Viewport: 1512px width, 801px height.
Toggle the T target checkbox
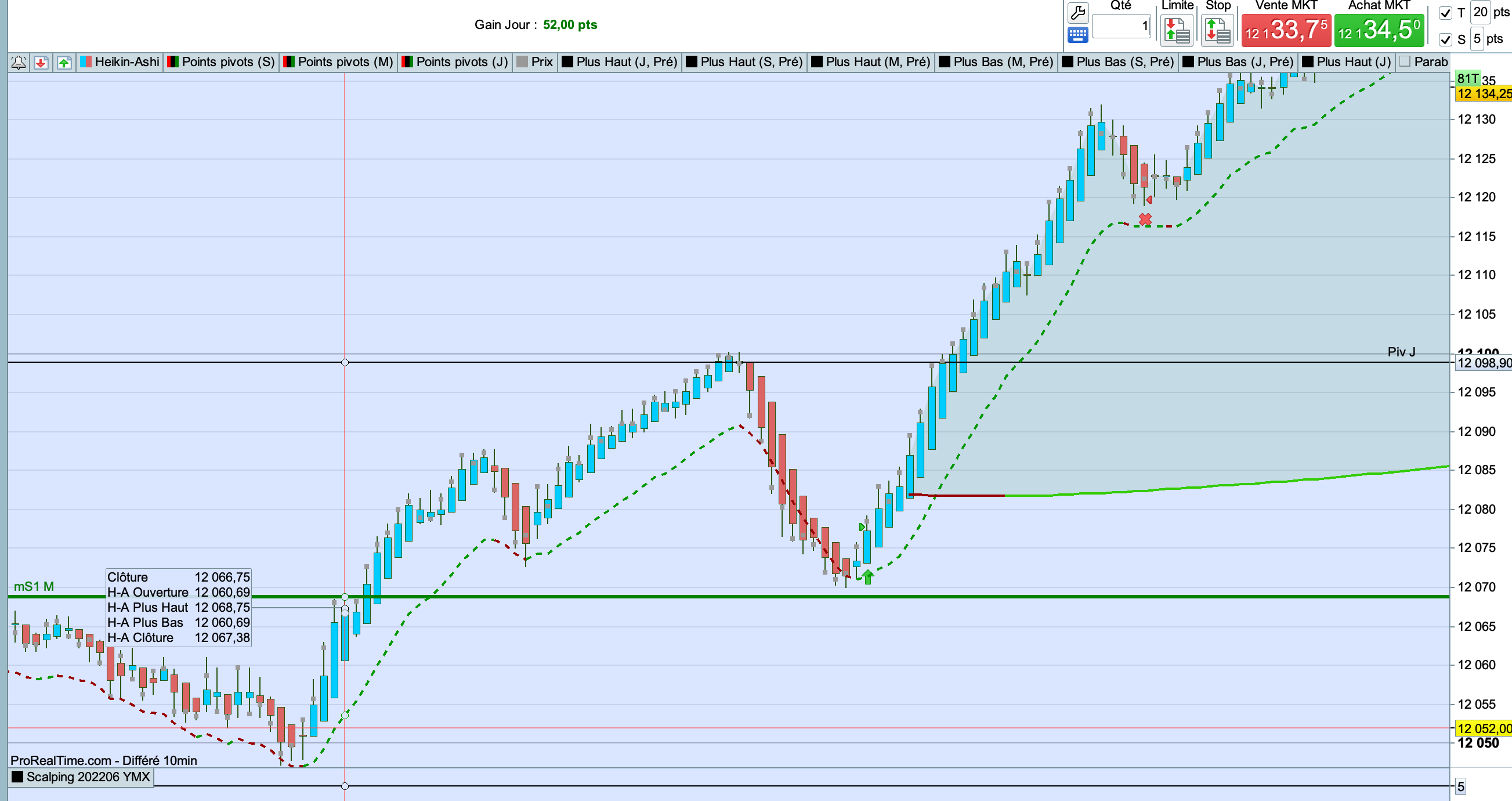pos(1446,13)
